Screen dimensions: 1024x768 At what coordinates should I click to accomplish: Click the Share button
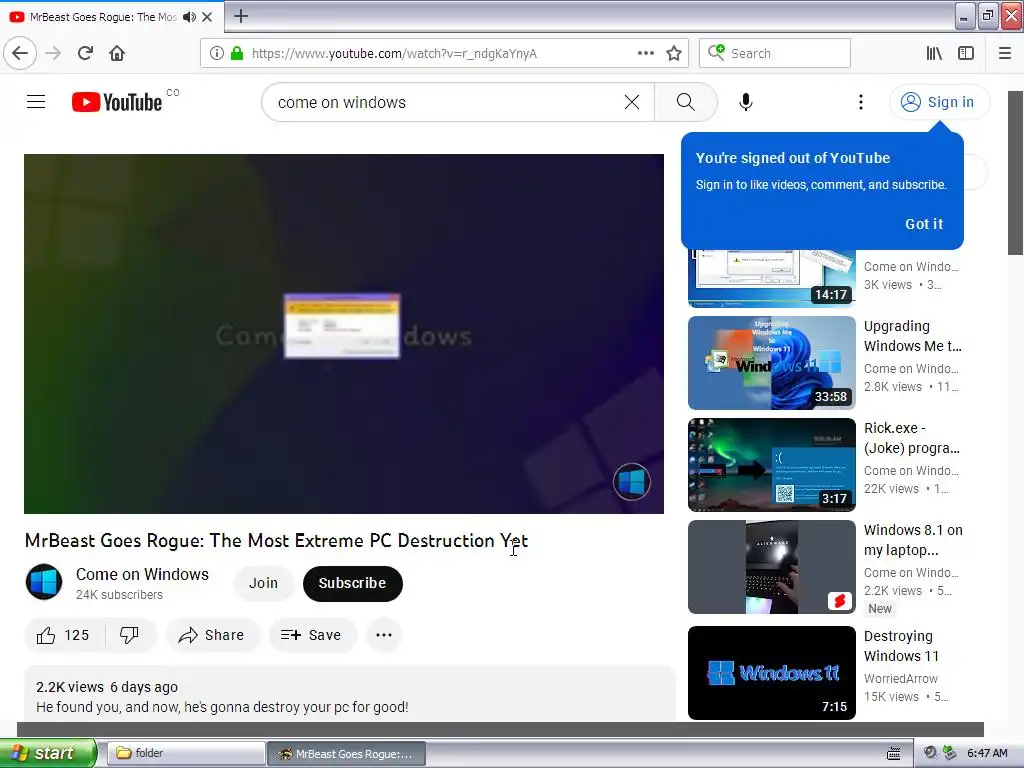pyautogui.click(x=212, y=635)
